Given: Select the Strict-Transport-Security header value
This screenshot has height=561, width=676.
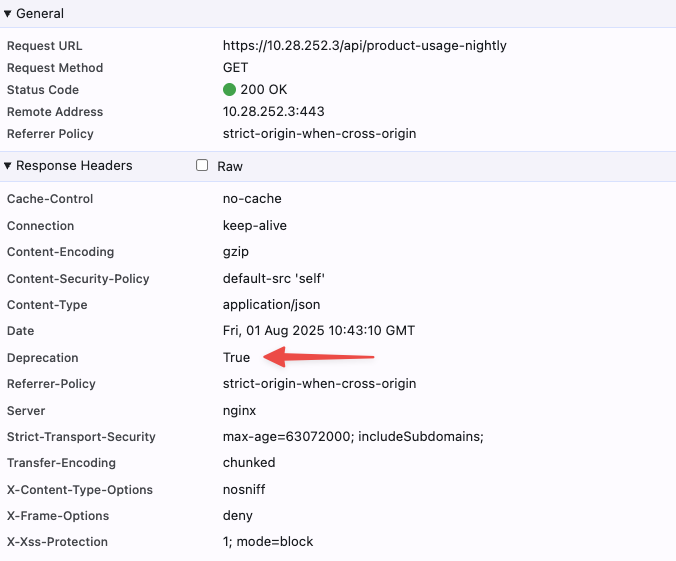Looking at the screenshot, I should [353, 437].
